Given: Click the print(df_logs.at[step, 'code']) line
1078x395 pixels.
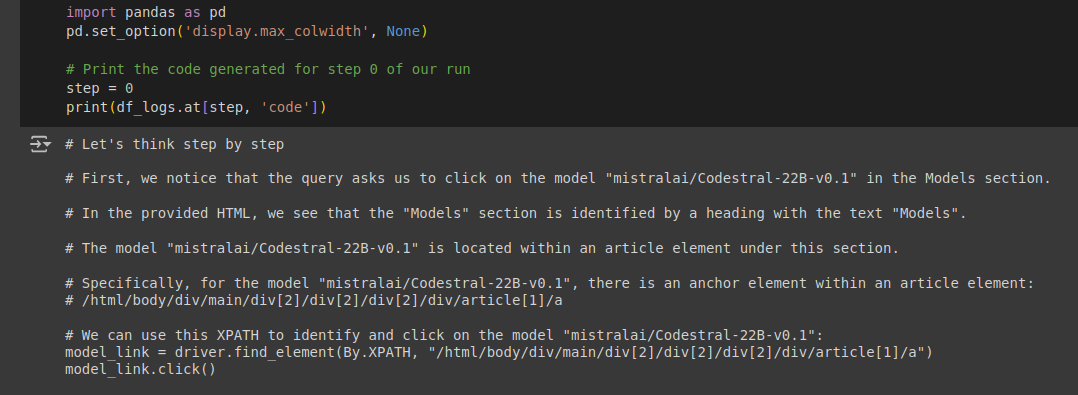Looking at the screenshot, I should coord(196,108).
